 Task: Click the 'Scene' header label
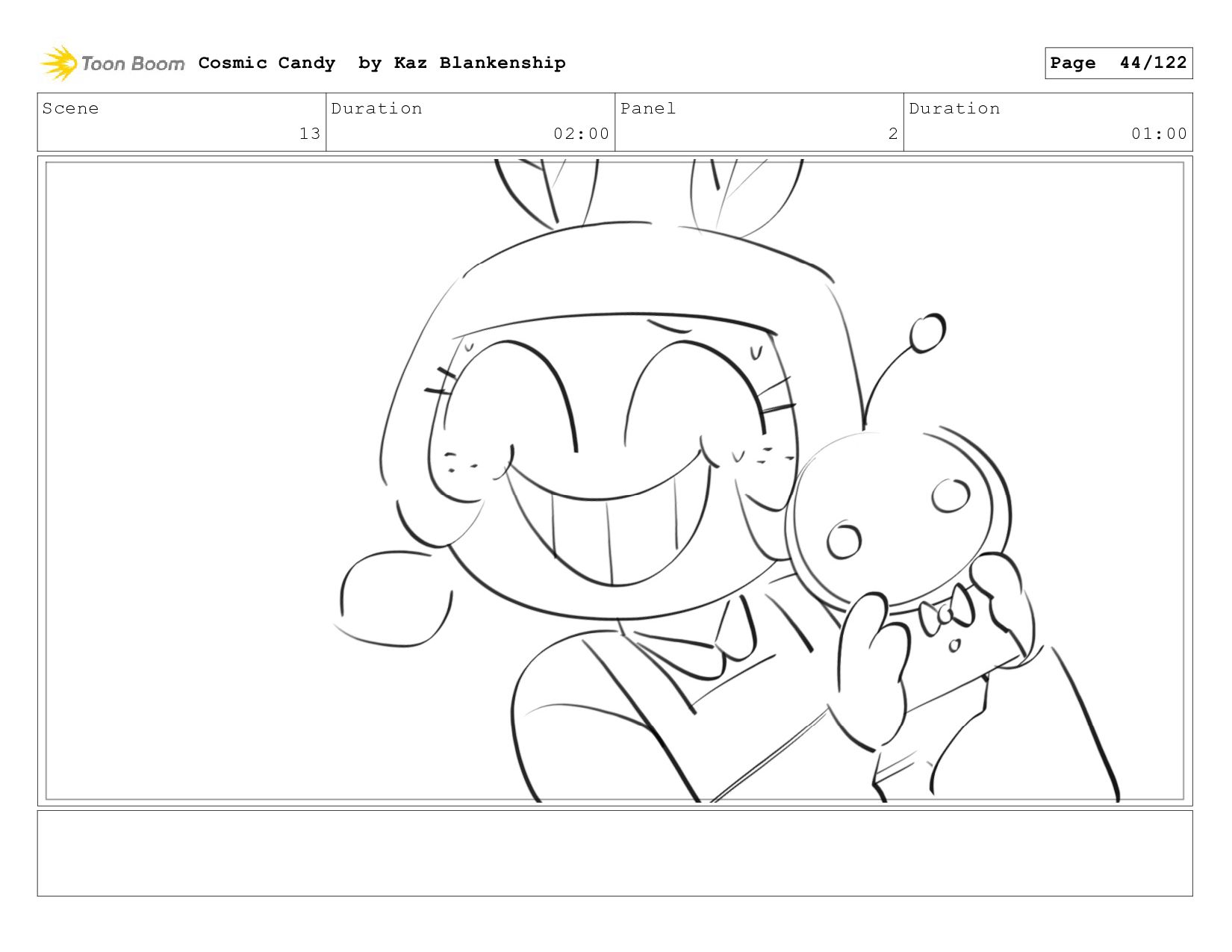pyautogui.click(x=70, y=108)
